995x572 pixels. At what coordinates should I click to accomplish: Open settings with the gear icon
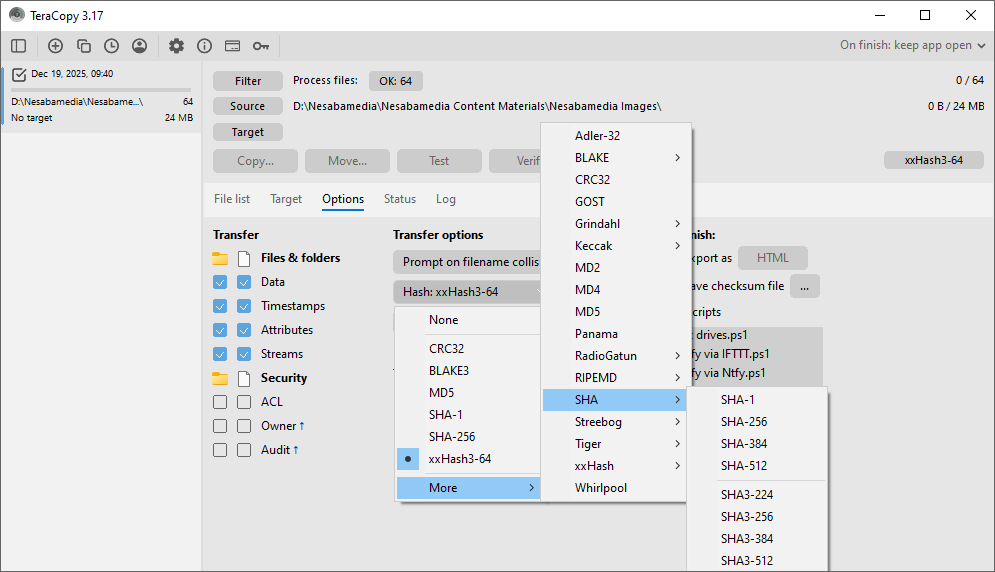coord(176,46)
